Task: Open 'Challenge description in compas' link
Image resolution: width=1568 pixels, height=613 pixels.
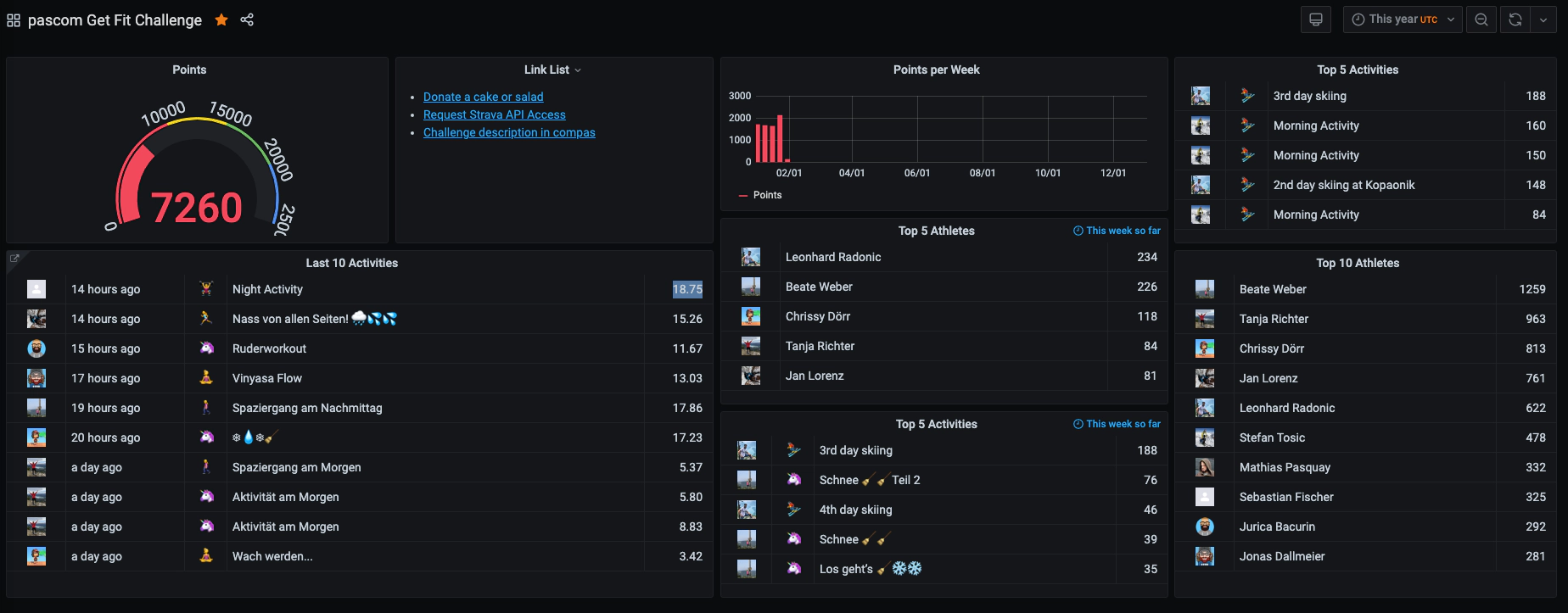Action: click(509, 132)
